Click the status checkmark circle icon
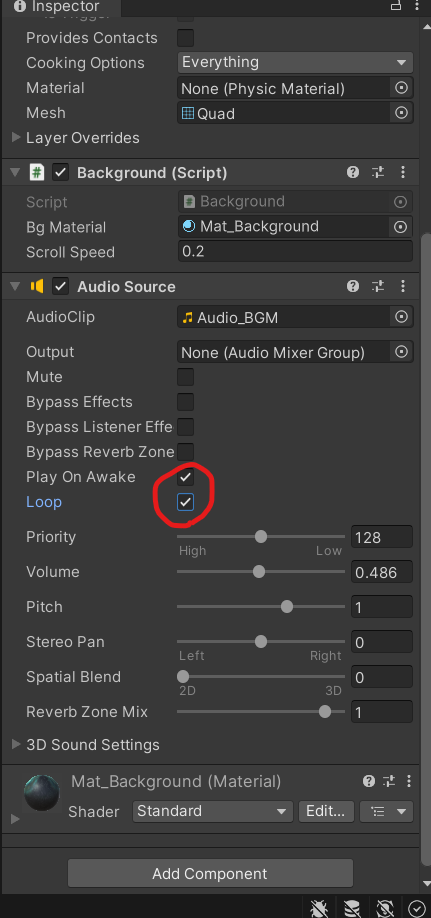The image size is (431, 918). pos(416,908)
